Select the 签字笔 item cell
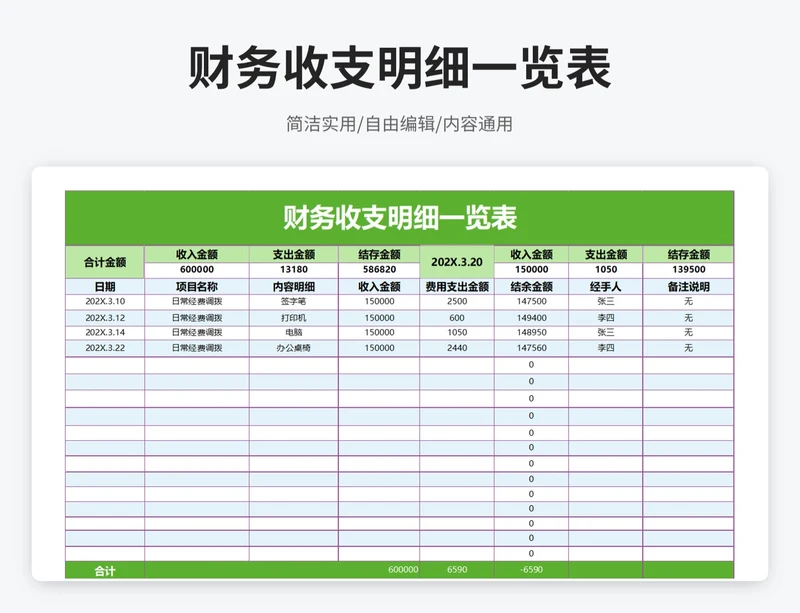800x613 pixels. tap(294, 302)
